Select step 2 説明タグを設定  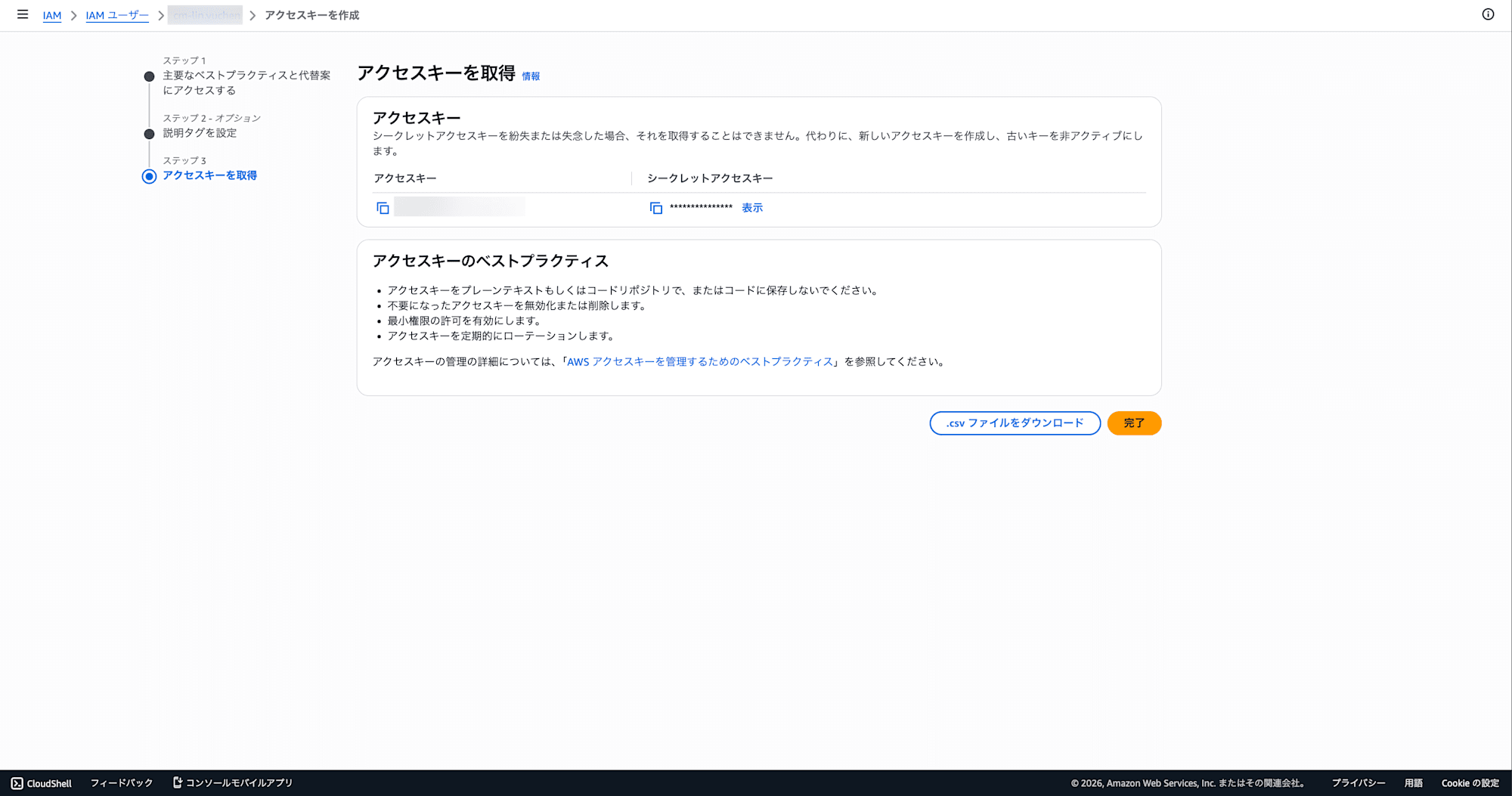pyautogui.click(x=200, y=133)
